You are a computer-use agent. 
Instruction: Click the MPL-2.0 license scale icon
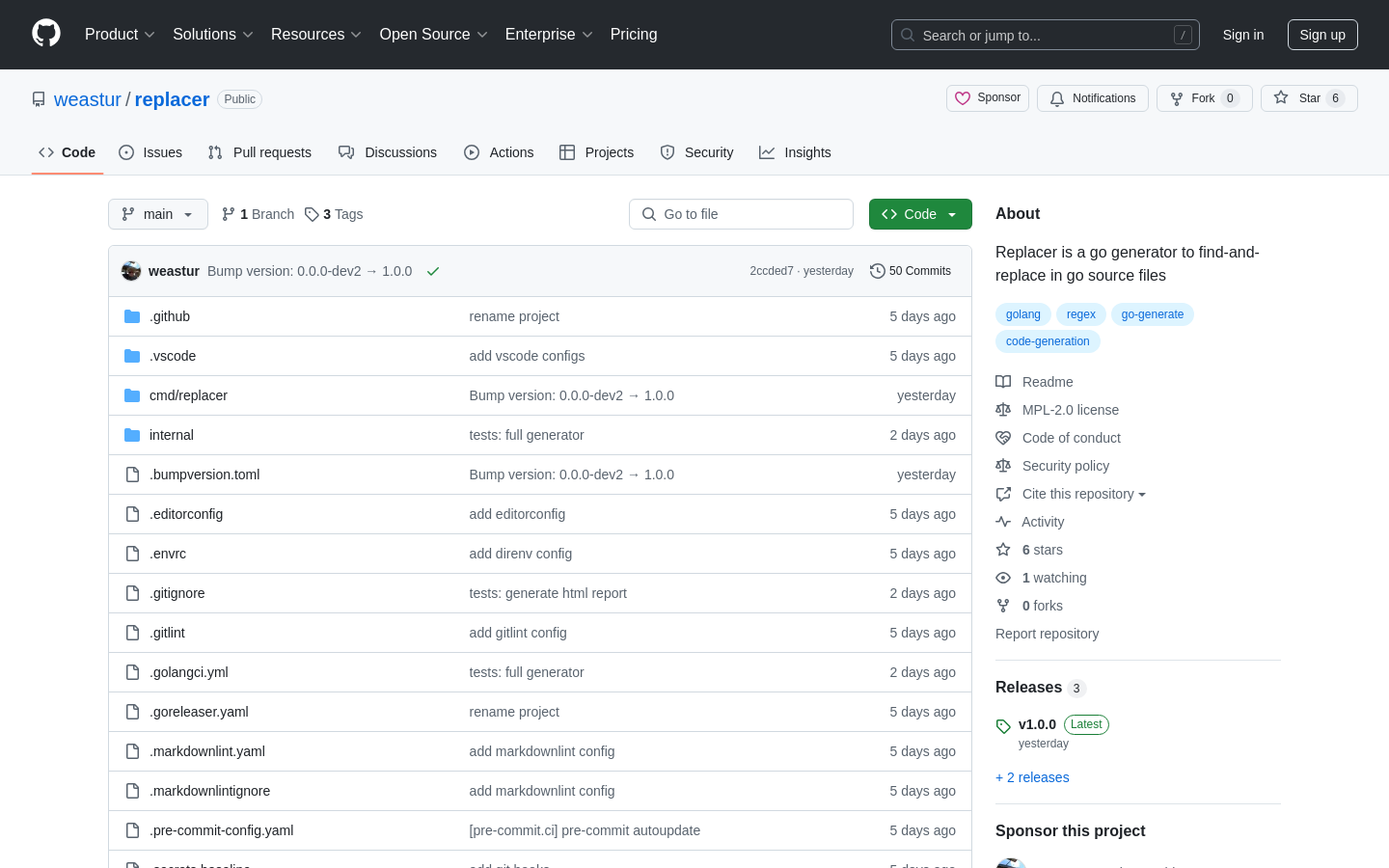(1003, 410)
